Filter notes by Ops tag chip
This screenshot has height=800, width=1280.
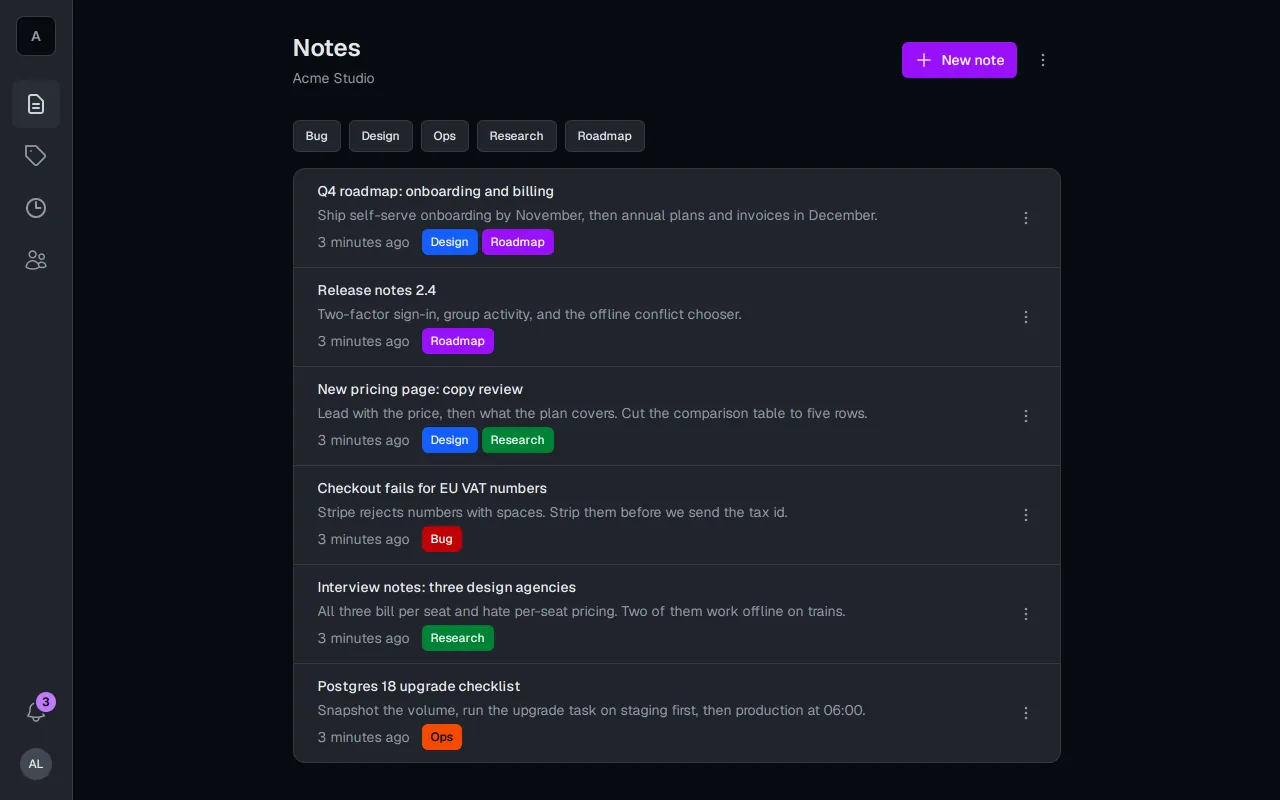click(445, 136)
